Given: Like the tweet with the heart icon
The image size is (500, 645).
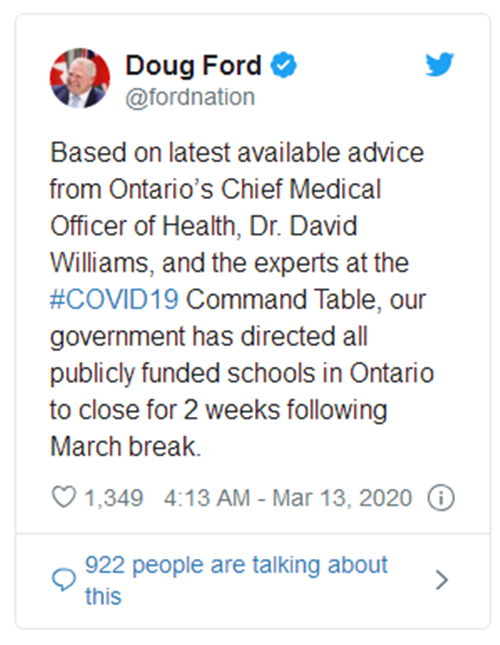Looking at the screenshot, I should tap(64, 497).
